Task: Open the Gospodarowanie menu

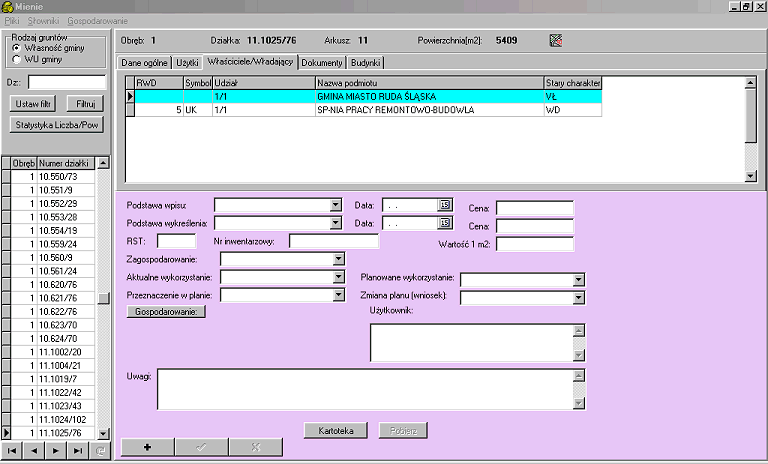Action: coord(97,21)
